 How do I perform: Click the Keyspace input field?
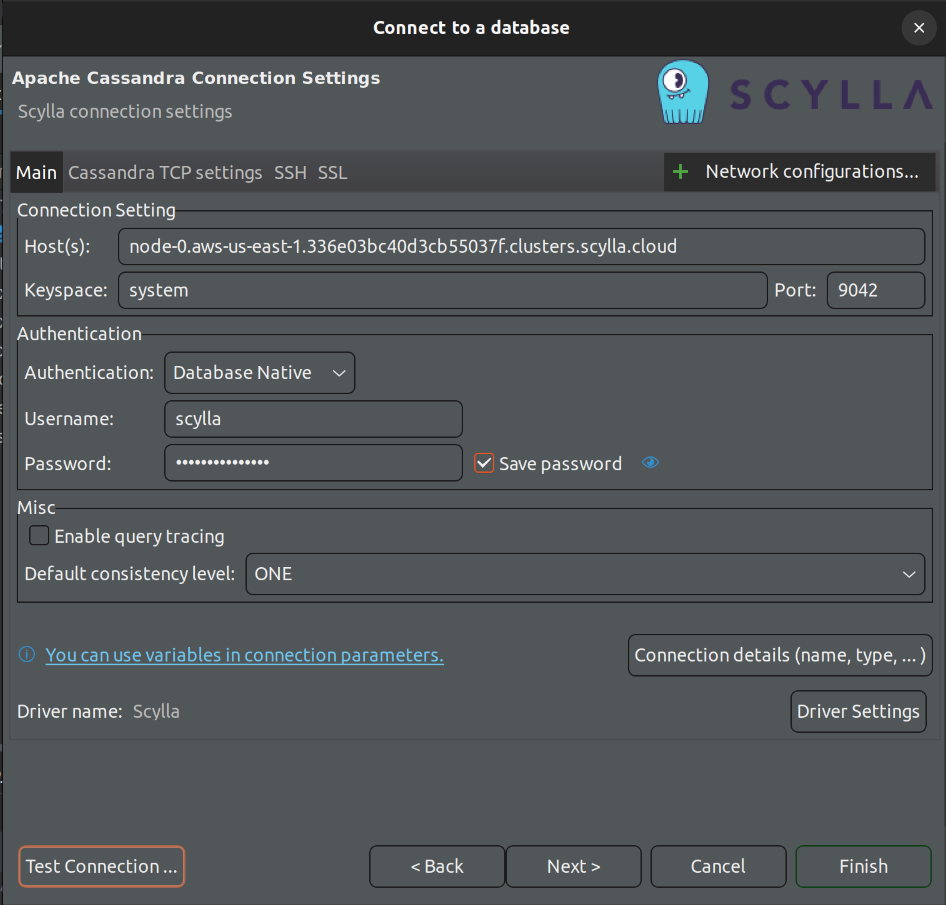coord(443,290)
